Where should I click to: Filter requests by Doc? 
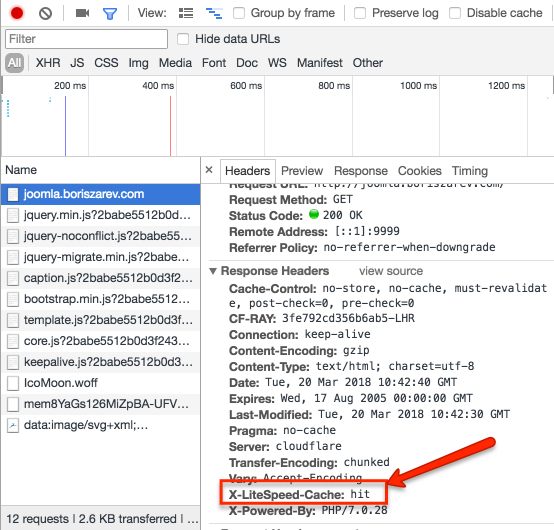(x=247, y=63)
